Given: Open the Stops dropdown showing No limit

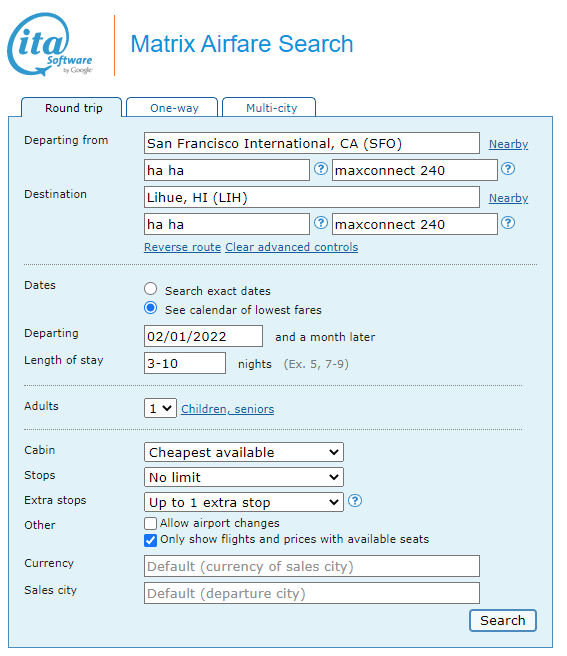Looking at the screenshot, I should coord(244,477).
